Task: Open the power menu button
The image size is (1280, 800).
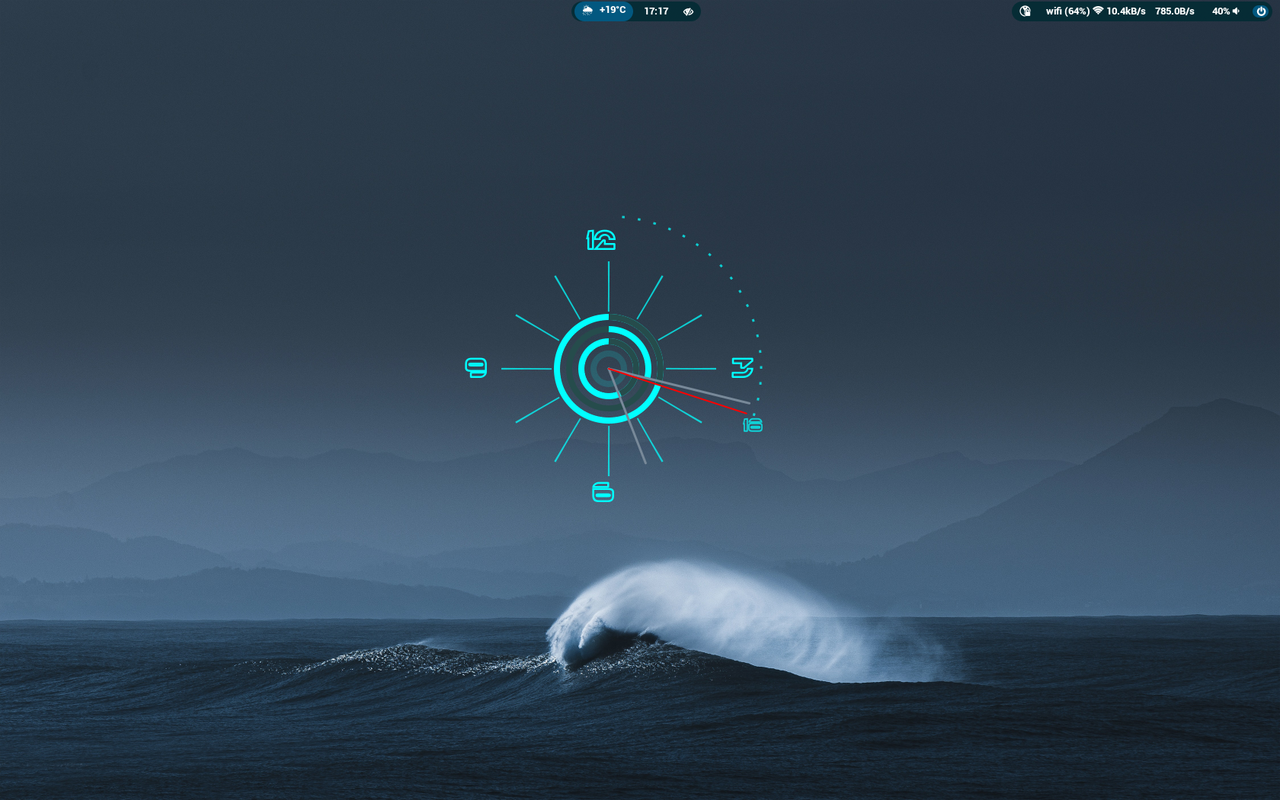Action: [1261, 11]
